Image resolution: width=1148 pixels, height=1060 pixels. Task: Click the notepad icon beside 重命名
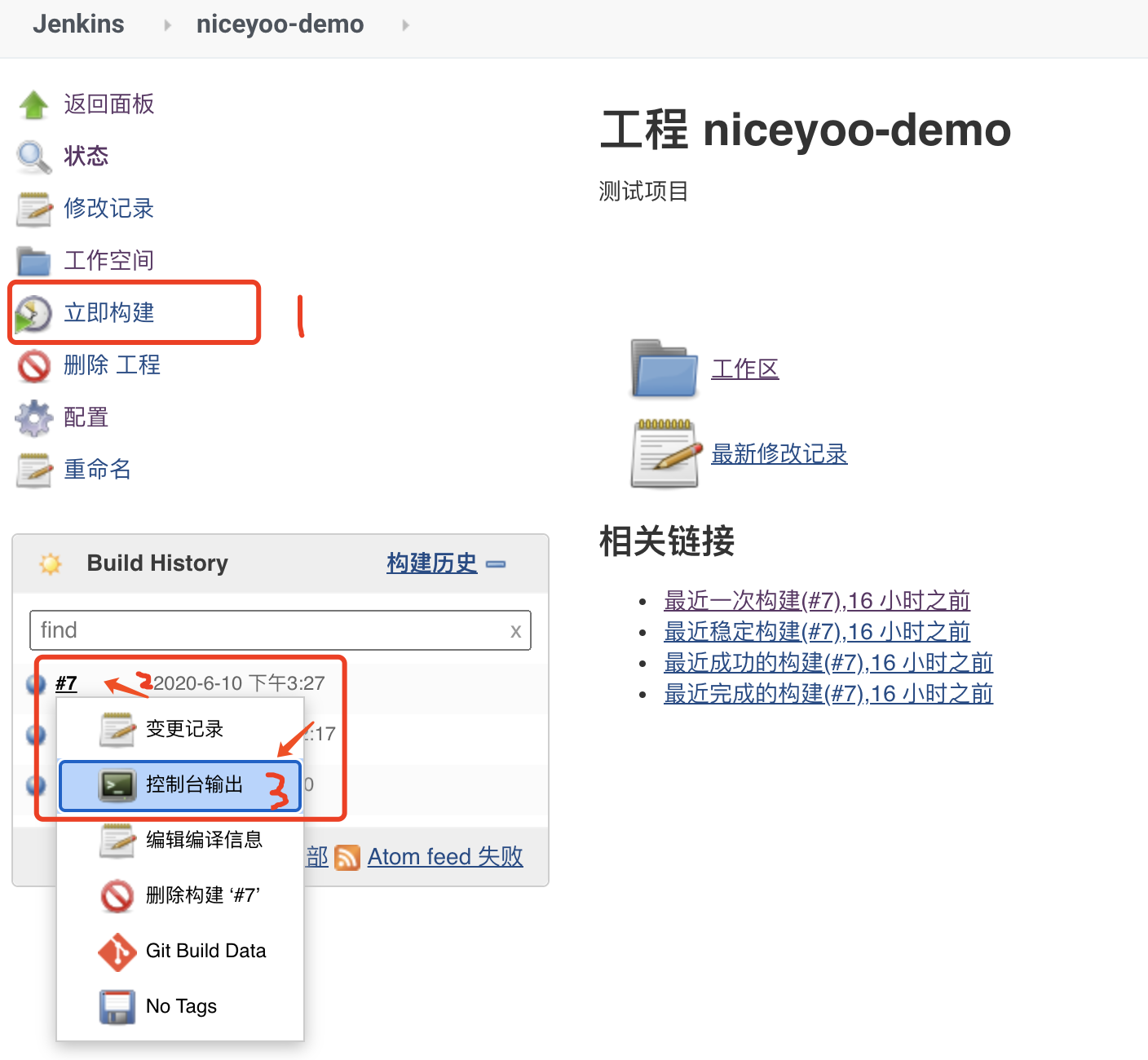[x=34, y=470]
